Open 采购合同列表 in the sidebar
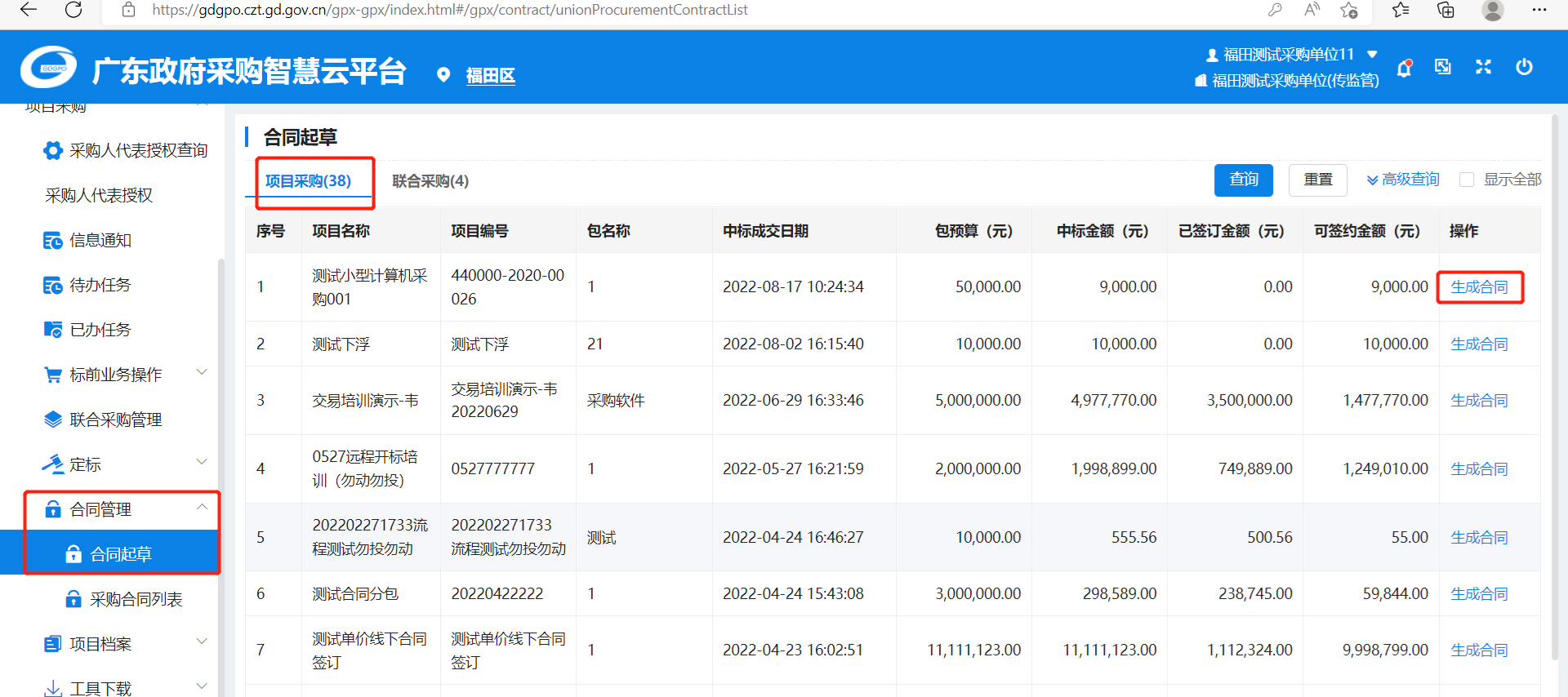The width and height of the screenshot is (1568, 697). pos(136,600)
